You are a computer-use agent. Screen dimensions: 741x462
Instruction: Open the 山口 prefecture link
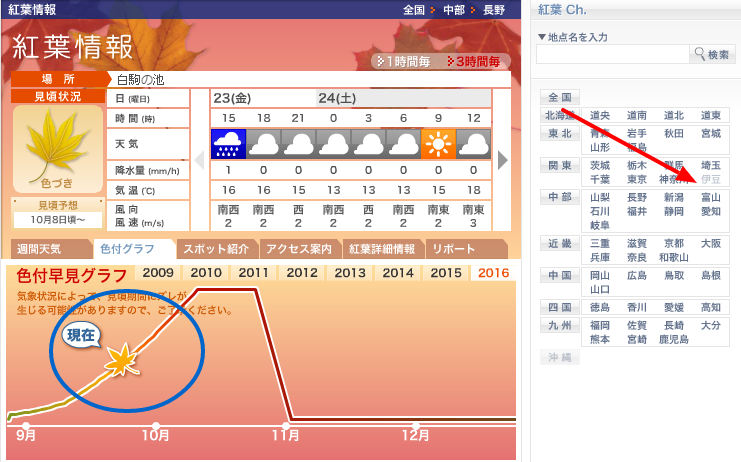(x=600, y=290)
